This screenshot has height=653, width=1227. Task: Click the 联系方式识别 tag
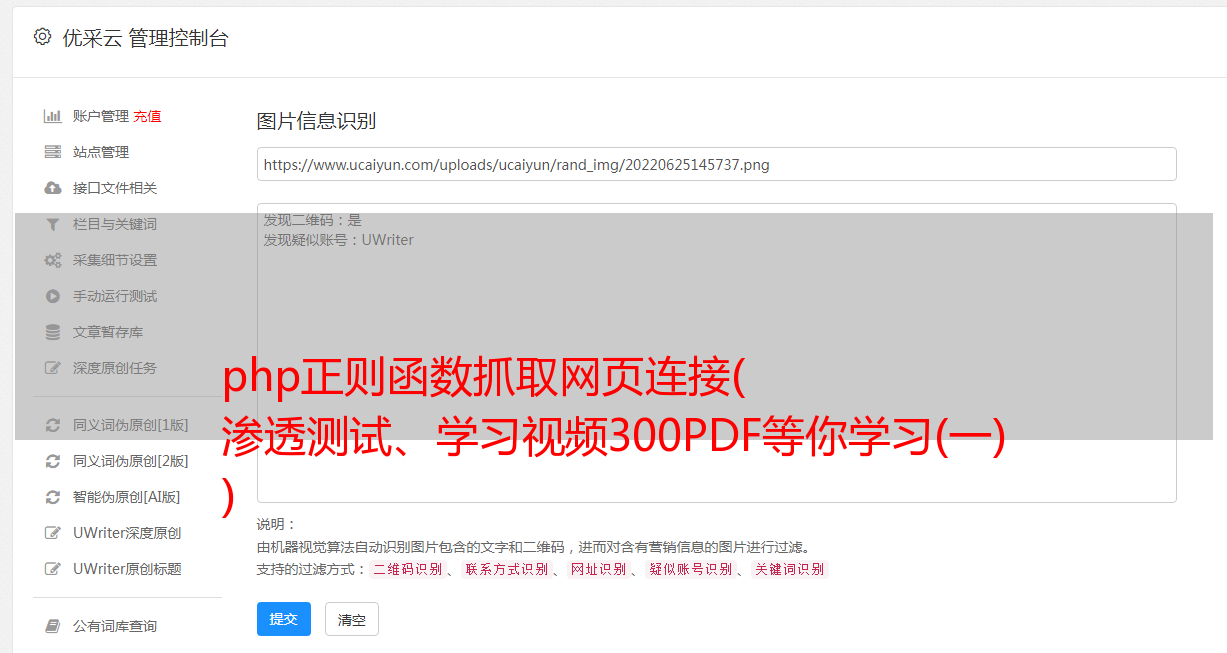click(x=507, y=569)
